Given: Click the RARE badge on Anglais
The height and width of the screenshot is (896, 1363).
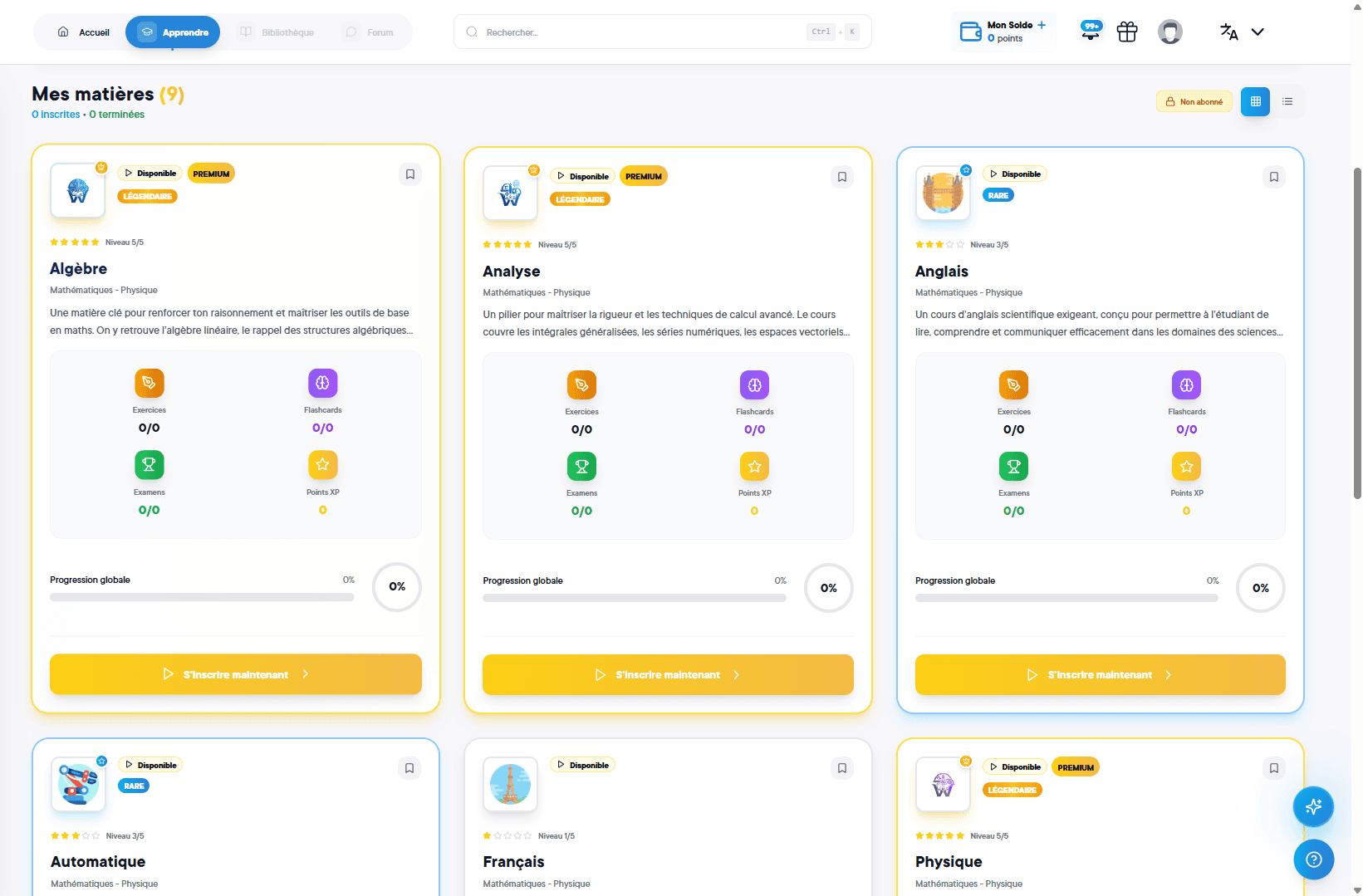Looking at the screenshot, I should pyautogui.click(x=998, y=195).
